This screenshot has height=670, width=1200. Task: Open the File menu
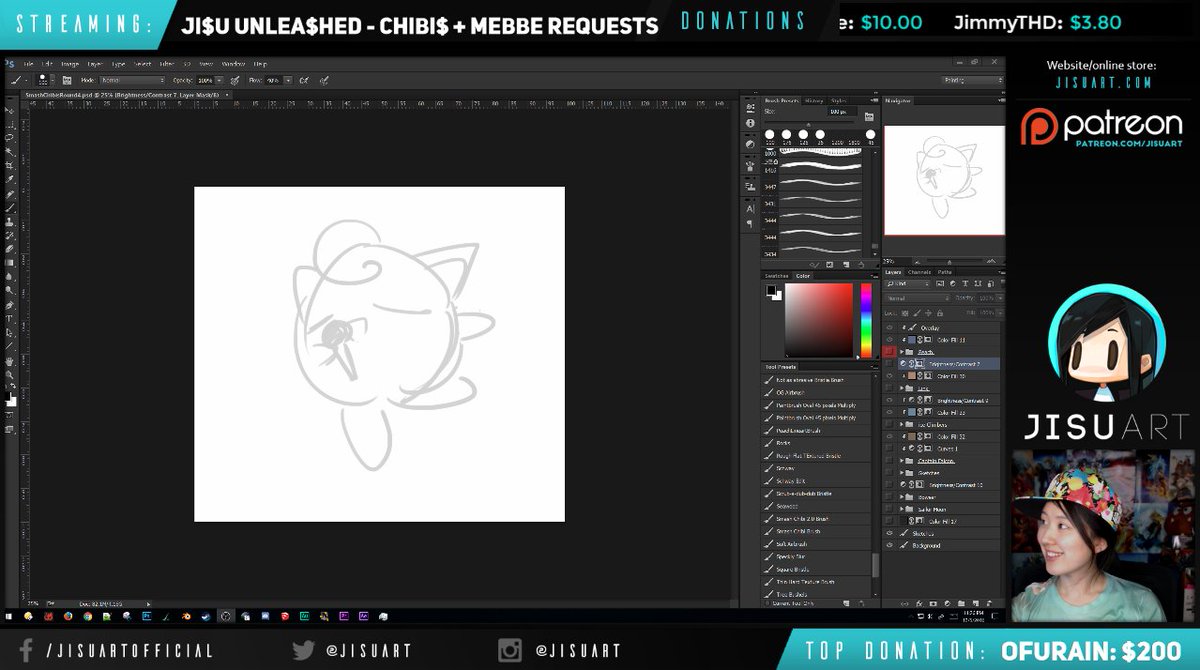coord(28,64)
